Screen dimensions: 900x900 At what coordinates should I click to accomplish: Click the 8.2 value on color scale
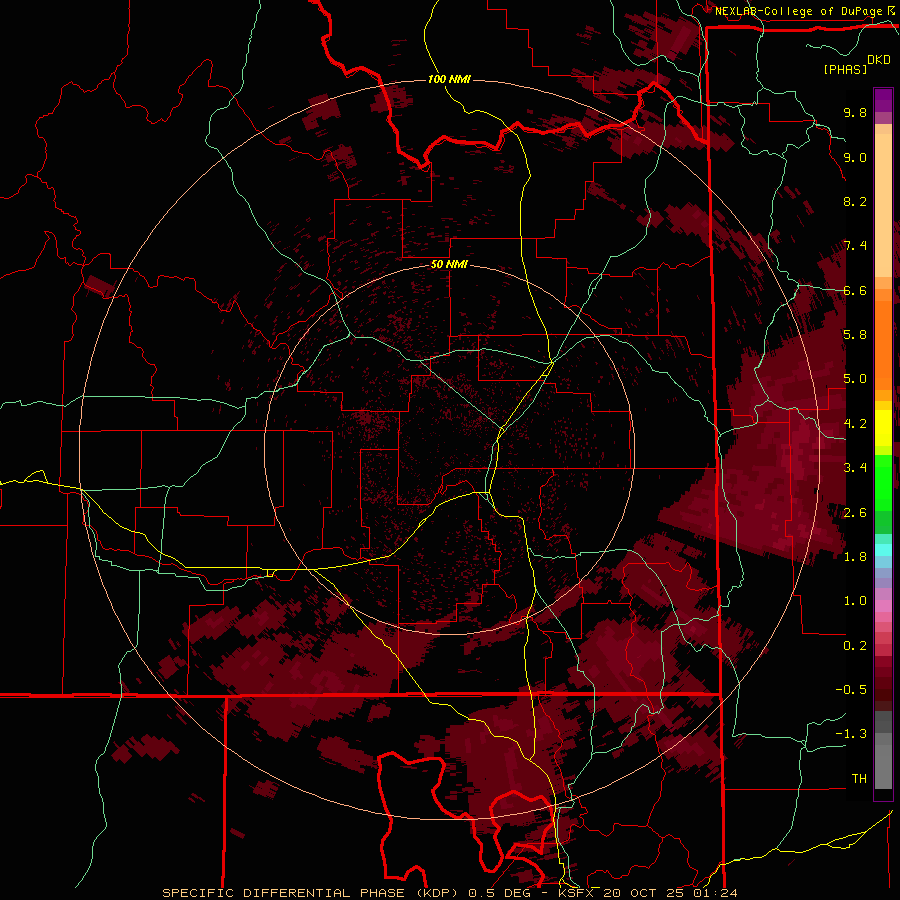[x=855, y=201]
